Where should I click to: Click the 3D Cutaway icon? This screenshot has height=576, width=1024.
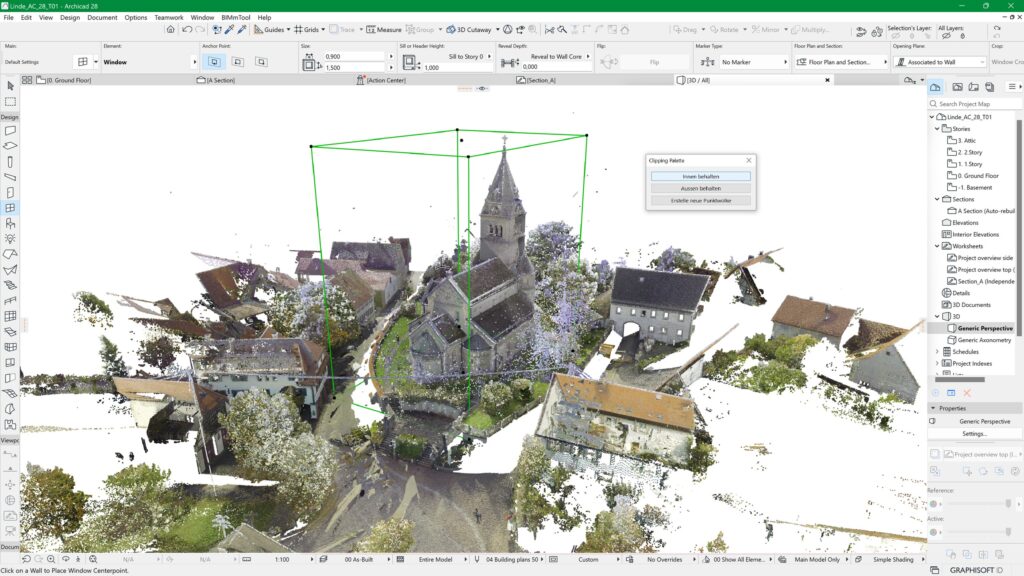pos(452,30)
